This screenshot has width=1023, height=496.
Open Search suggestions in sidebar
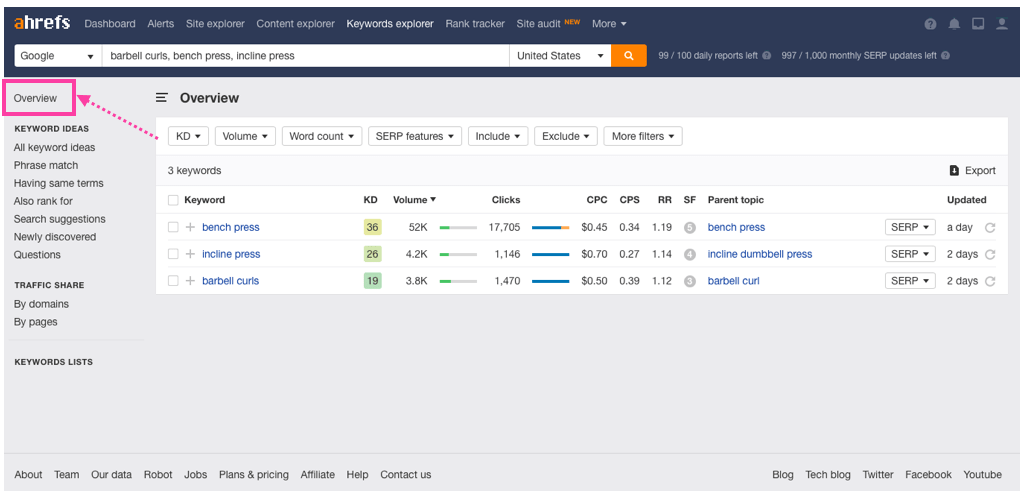[59, 219]
